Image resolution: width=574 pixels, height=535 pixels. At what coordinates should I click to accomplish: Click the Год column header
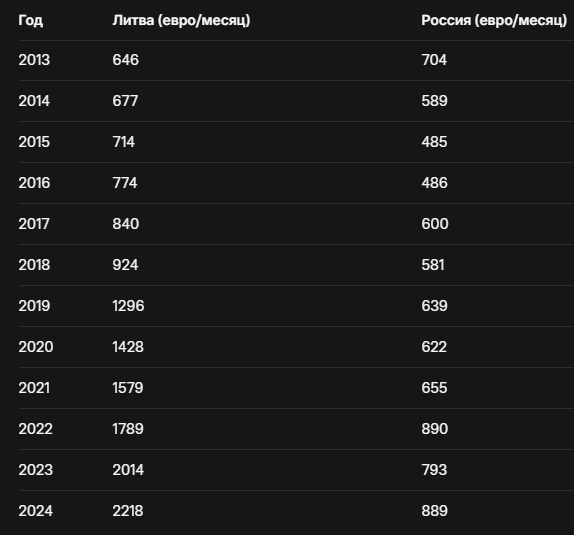[x=30, y=21]
